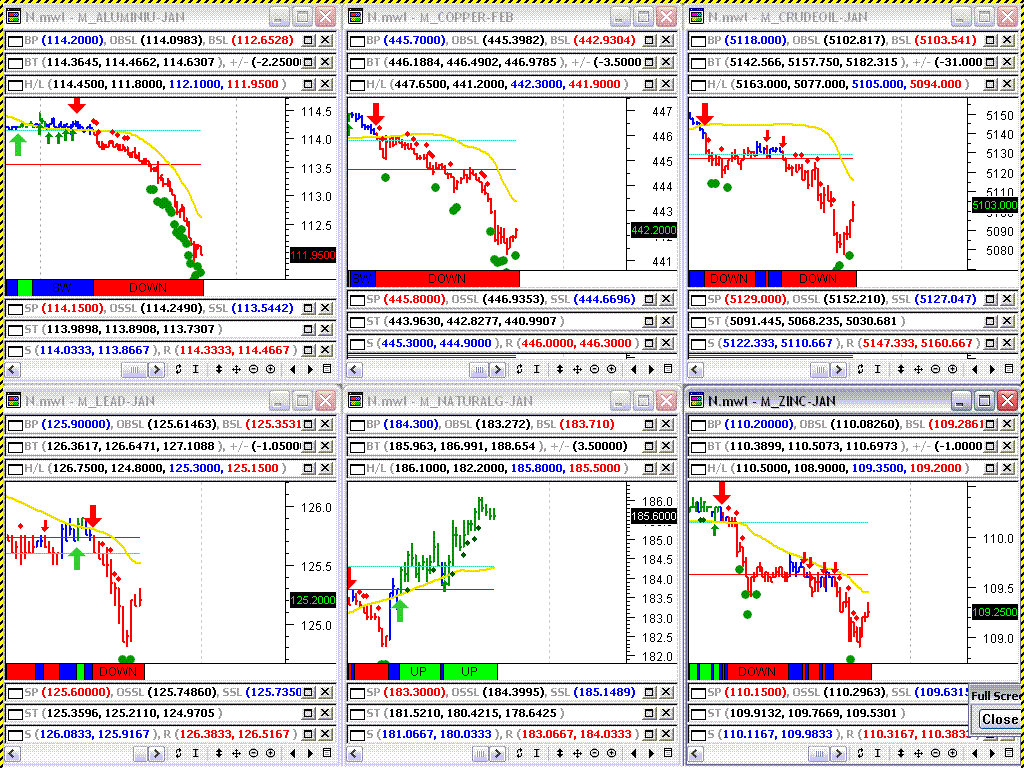Click zoom-out minus icon in Copper chart toolbar
1024x768 pixels.
[595, 369]
